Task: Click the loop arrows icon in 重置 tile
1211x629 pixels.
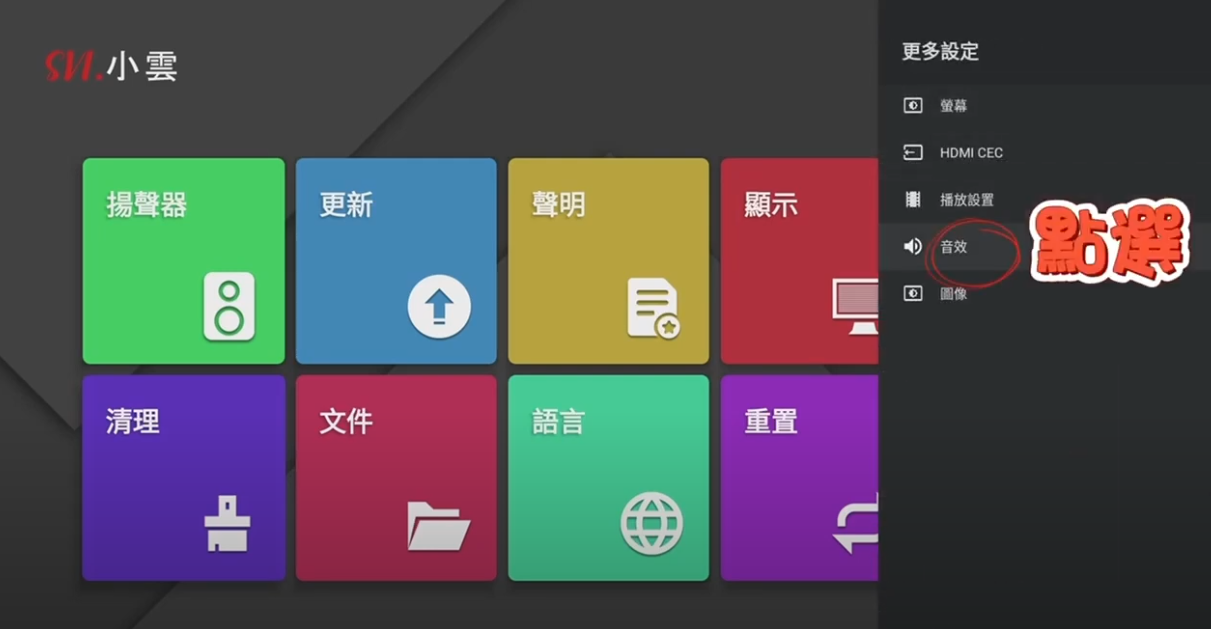Action: 856,523
